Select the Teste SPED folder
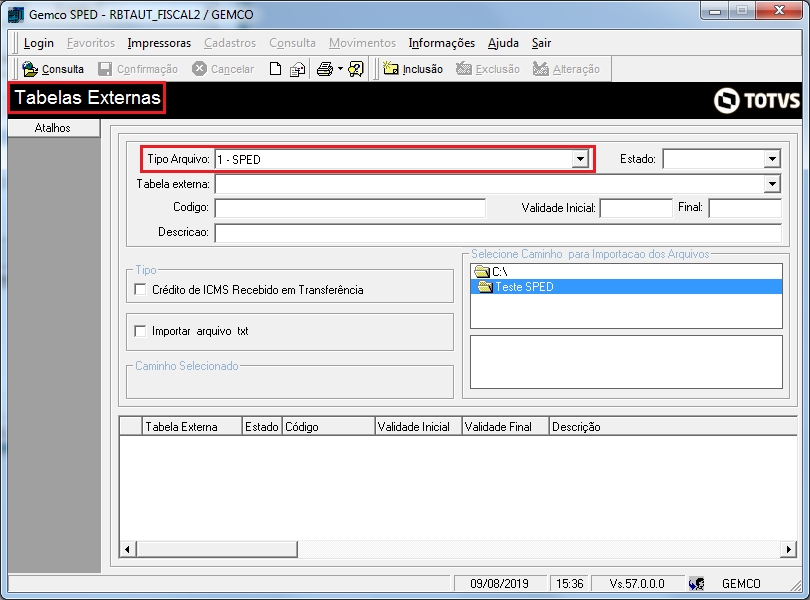The image size is (810, 600). (x=626, y=287)
